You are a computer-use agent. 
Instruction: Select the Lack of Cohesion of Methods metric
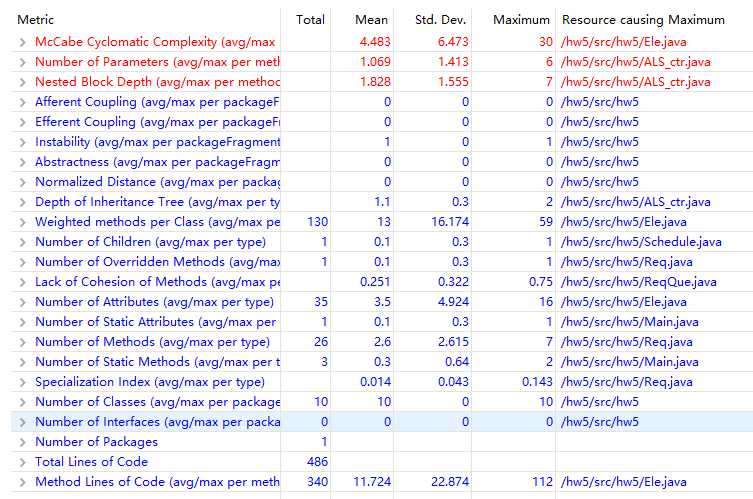(x=157, y=282)
